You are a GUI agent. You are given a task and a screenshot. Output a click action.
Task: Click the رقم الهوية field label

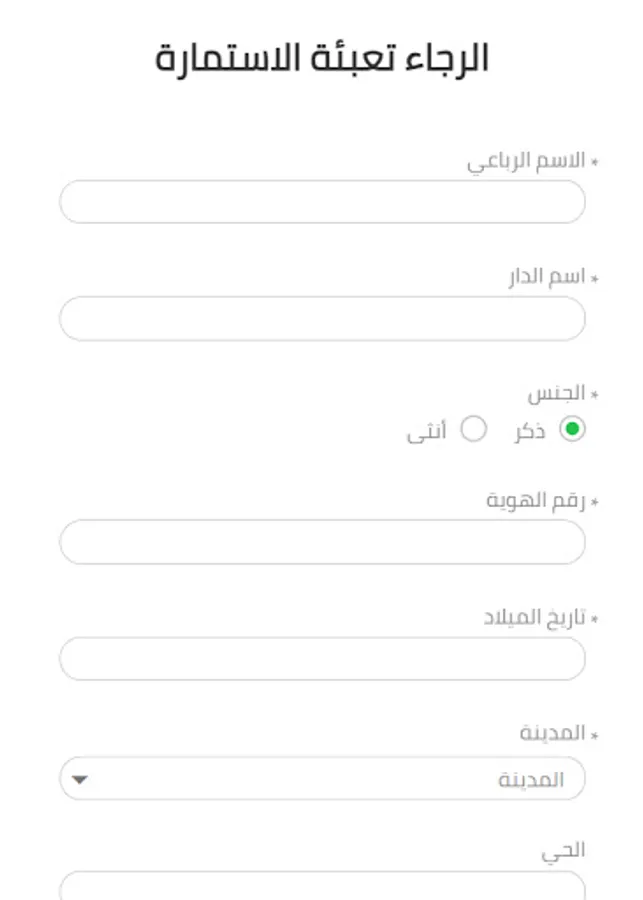pyautogui.click(x=535, y=501)
